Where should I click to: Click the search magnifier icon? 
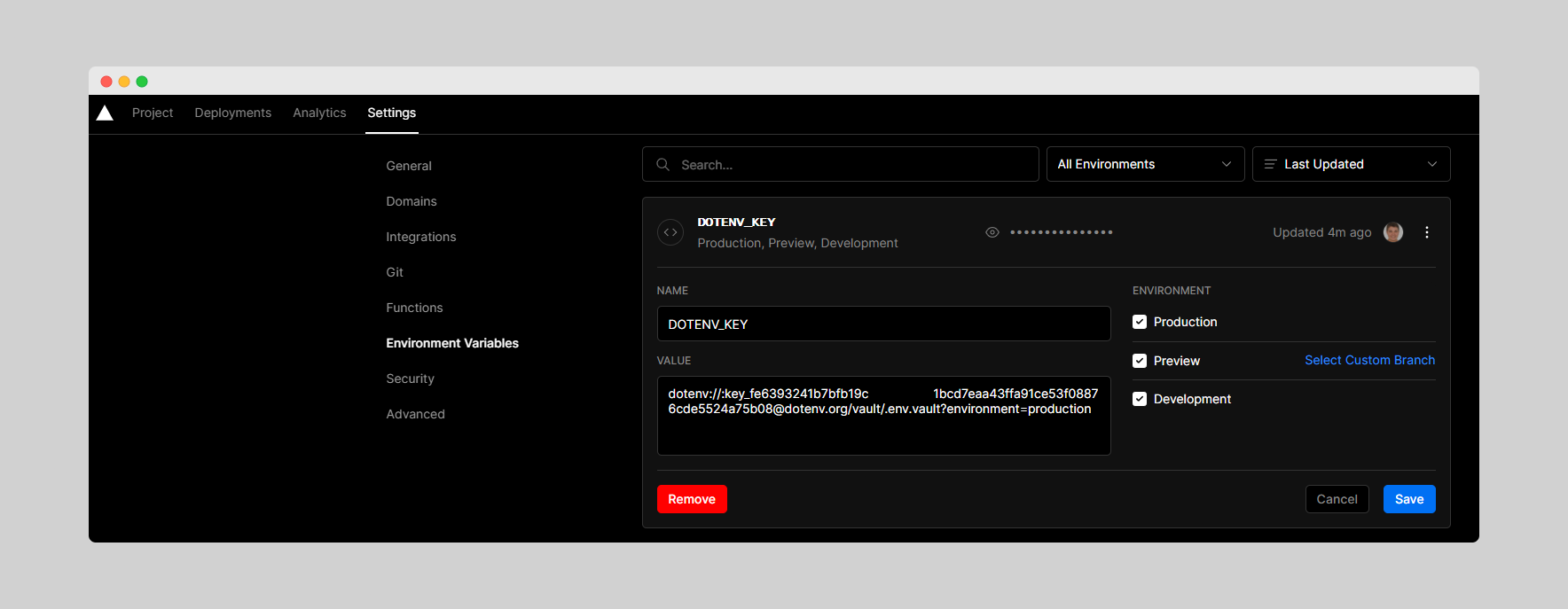(662, 165)
